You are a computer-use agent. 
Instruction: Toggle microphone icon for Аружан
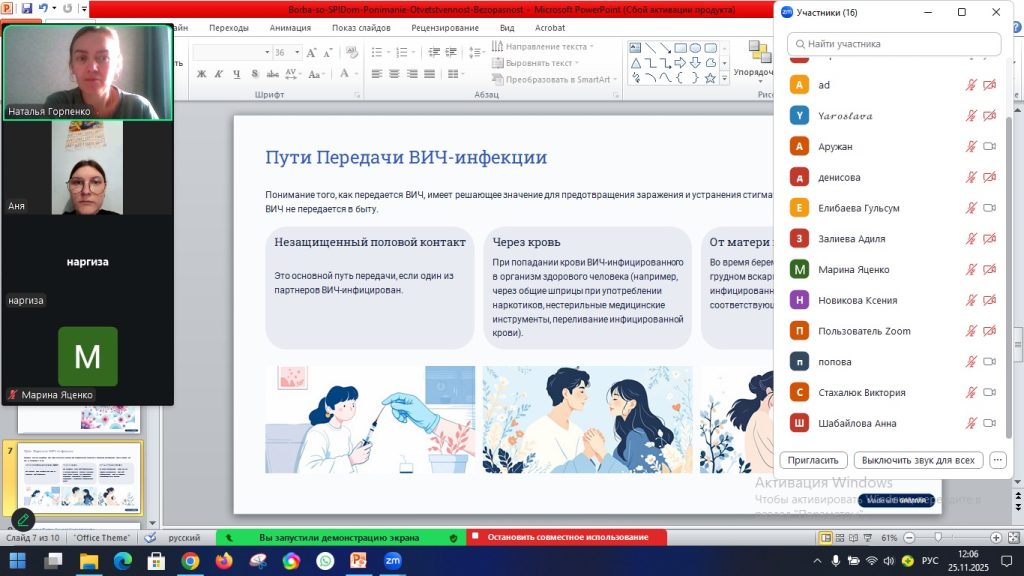970,146
